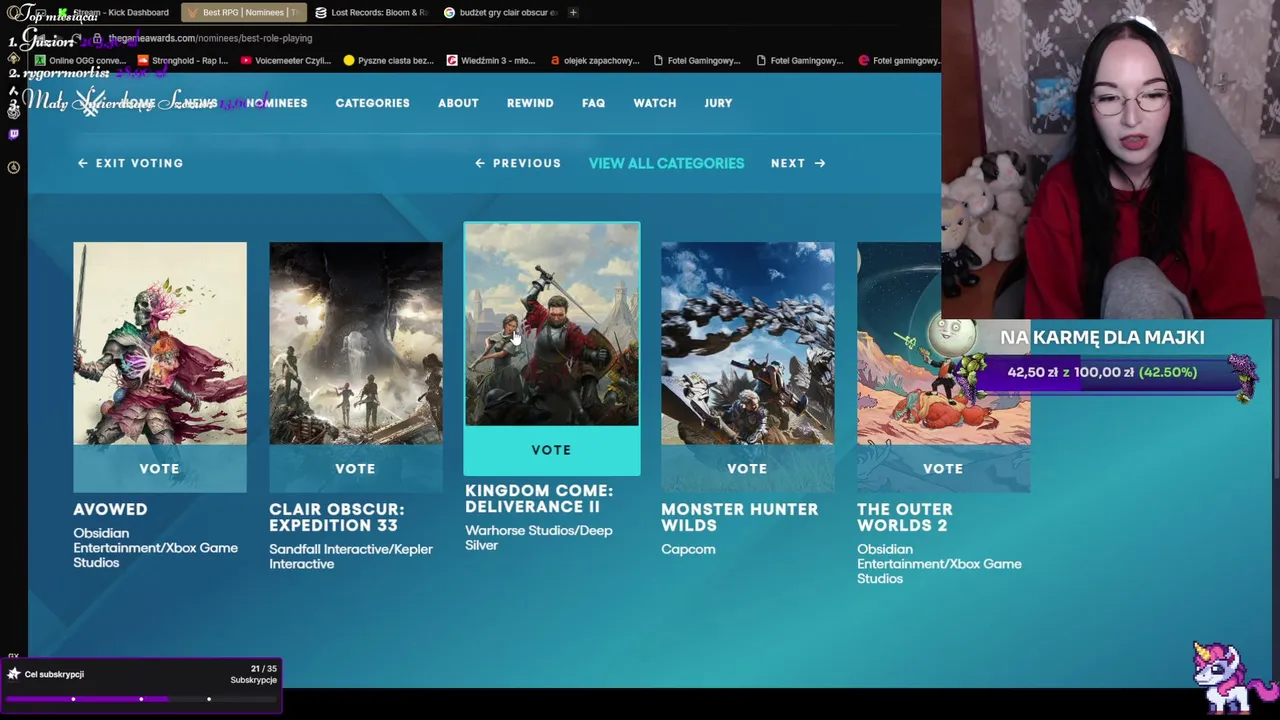The height and width of the screenshot is (720, 1280).
Task: Open the Voicemeeter YouTube bookmark
Action: tap(286, 60)
